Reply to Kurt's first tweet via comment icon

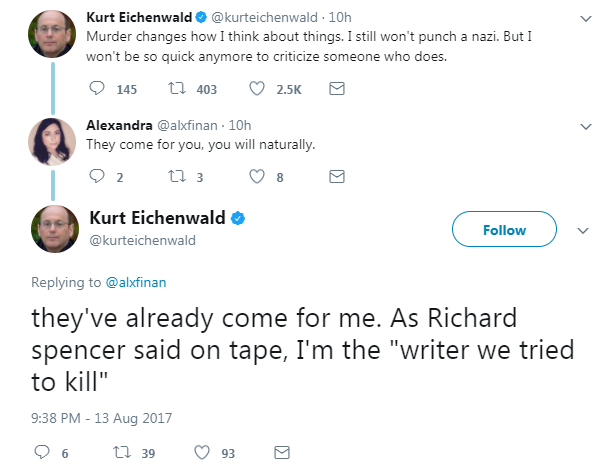pos(97,89)
